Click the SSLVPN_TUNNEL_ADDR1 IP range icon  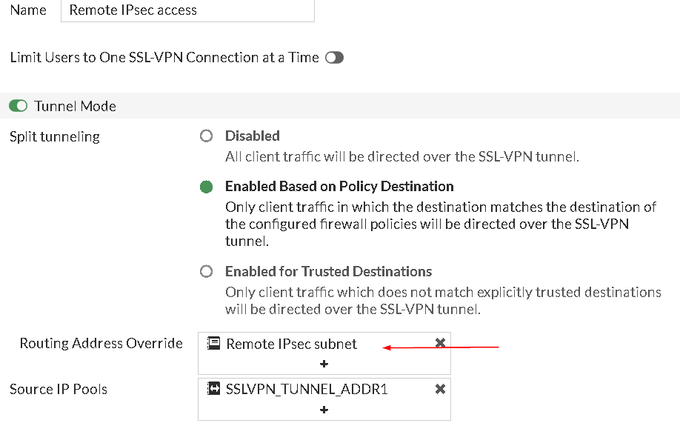pos(213,389)
